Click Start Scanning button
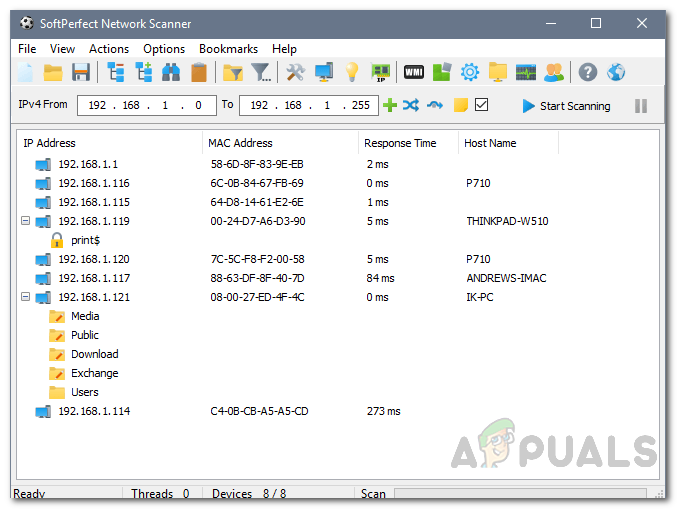This screenshot has width=677, height=509. (x=566, y=106)
